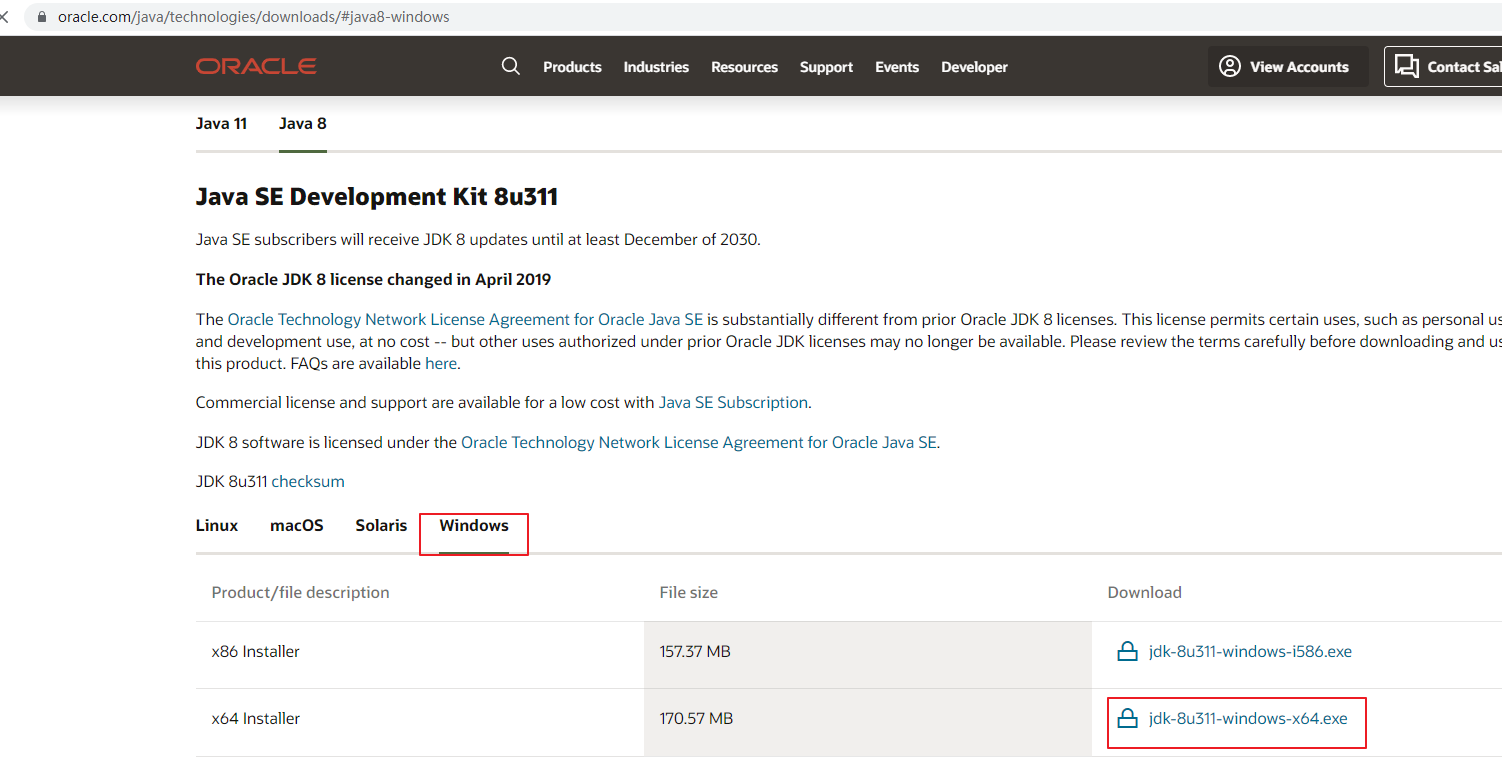The height and width of the screenshot is (779, 1502).
Task: Open the FAQs 'here' link
Action: pos(441,364)
